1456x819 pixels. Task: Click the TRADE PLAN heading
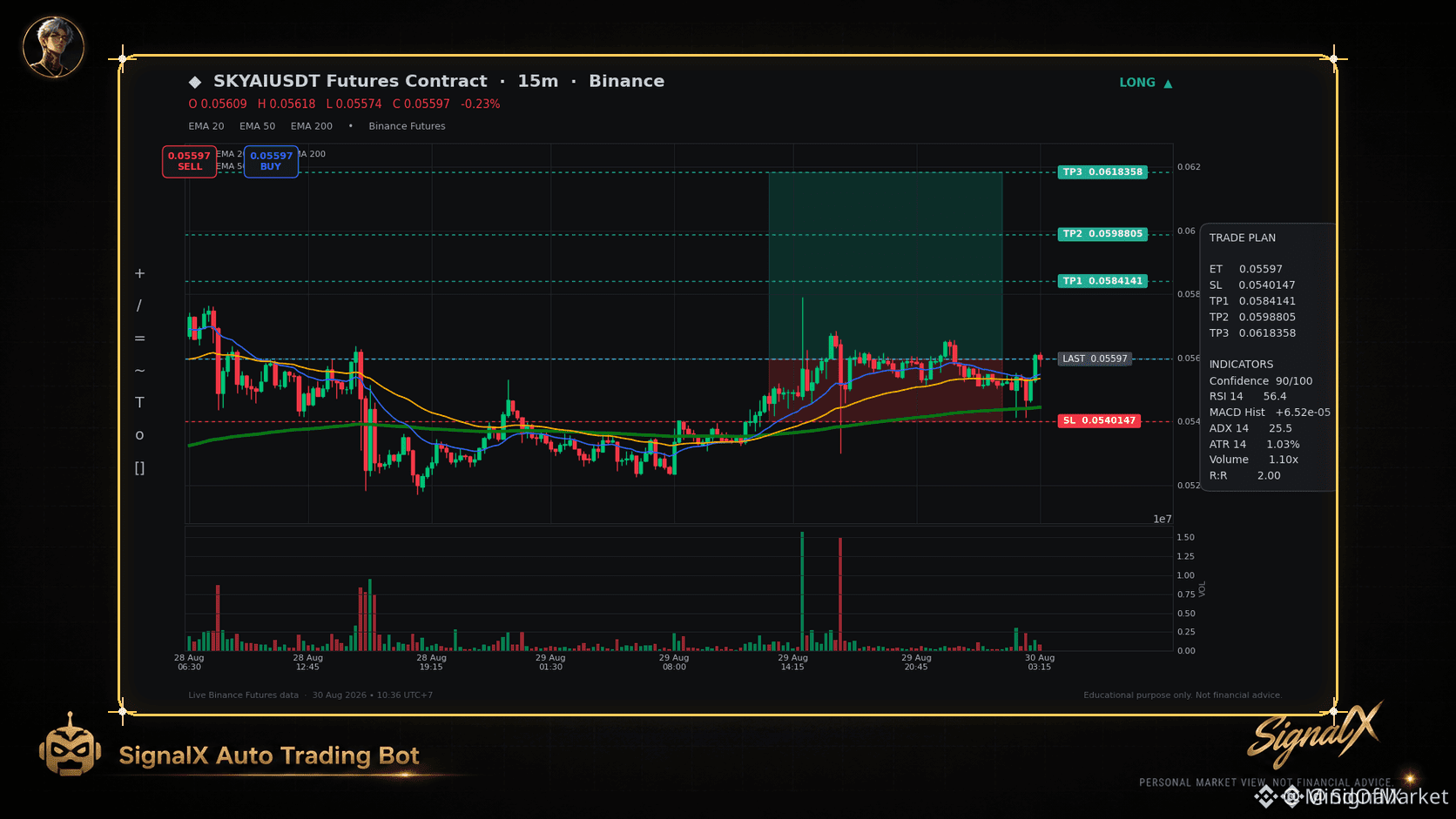[1243, 238]
